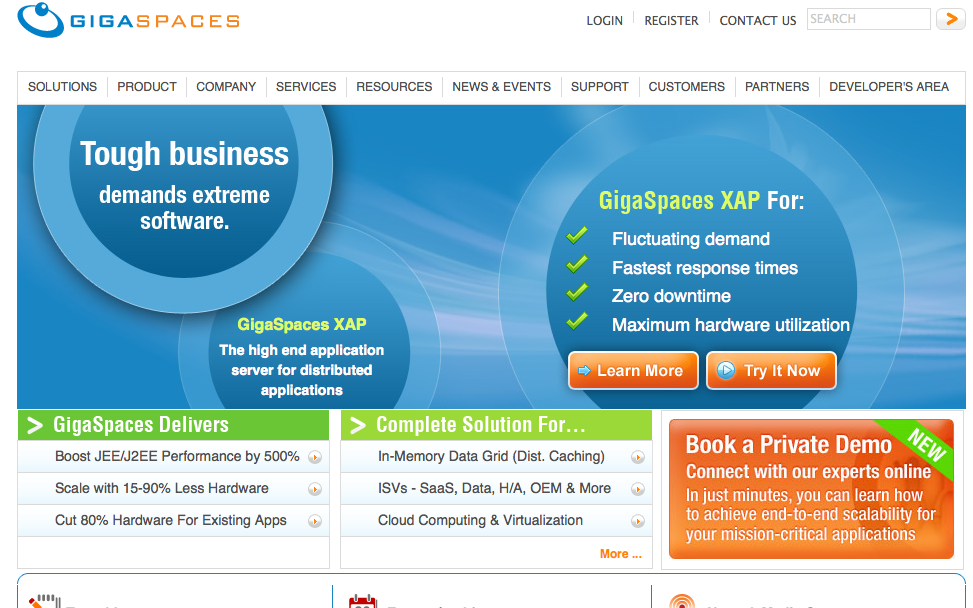
Task: Click the Login link
Action: (604, 20)
